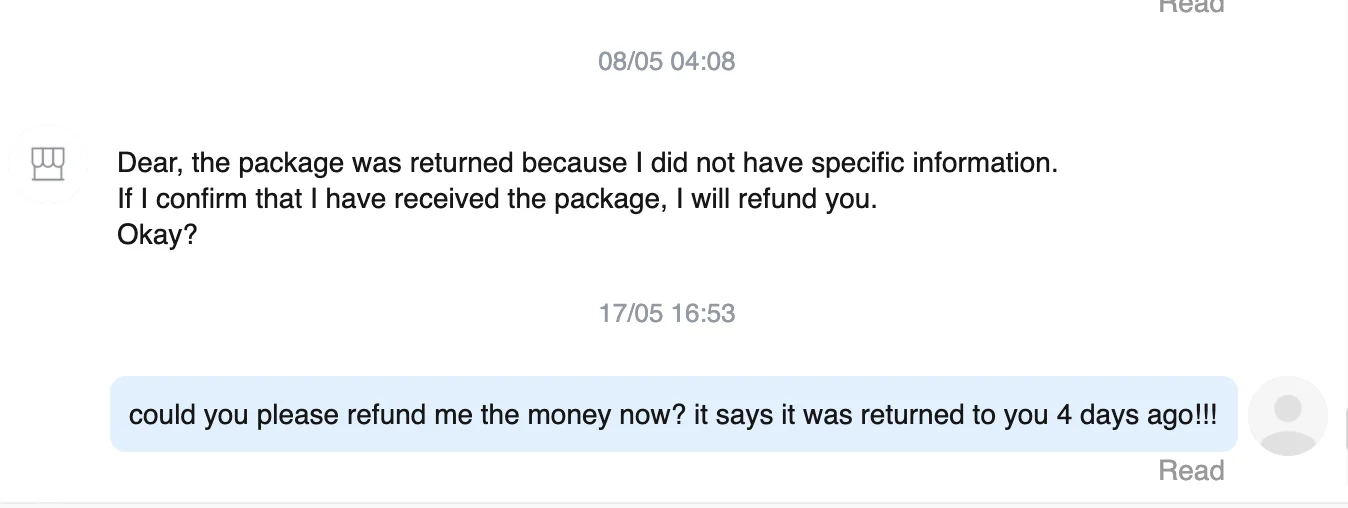This screenshot has width=1348, height=508.
Task: Click the 'Read' status under the blue bubble
Action: pos(1191,470)
